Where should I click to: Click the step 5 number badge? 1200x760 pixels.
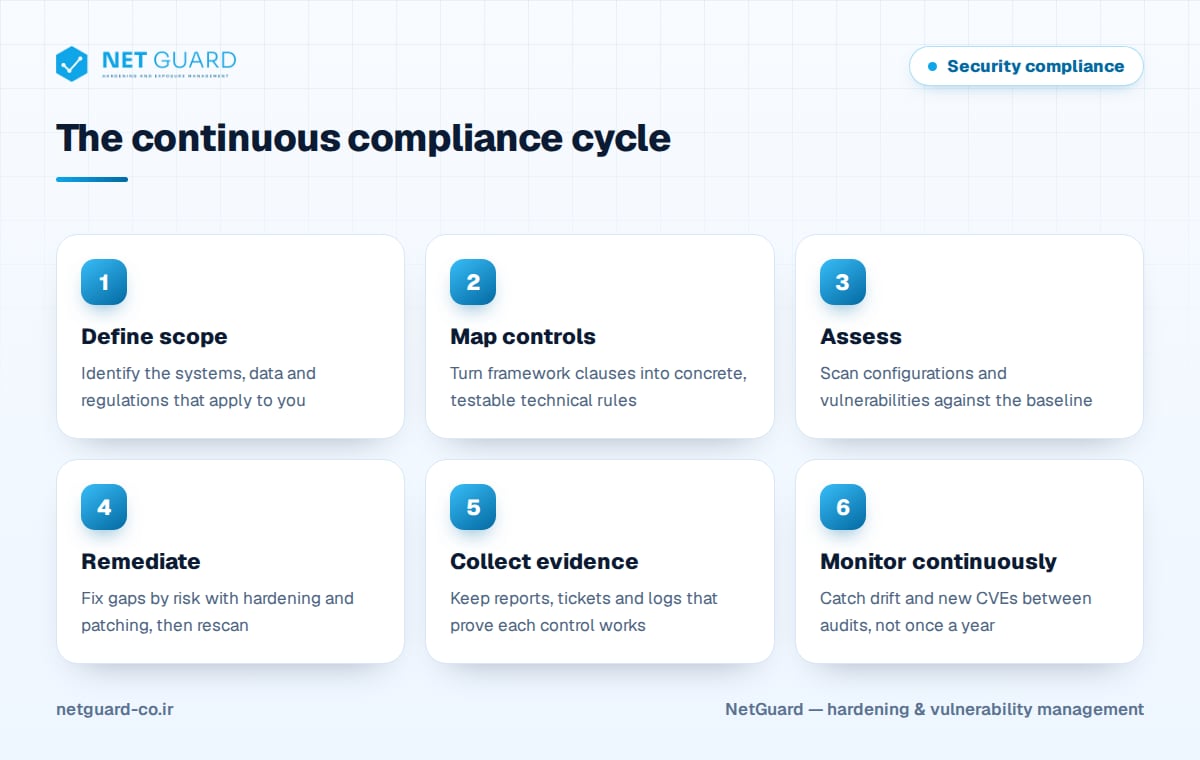click(473, 507)
